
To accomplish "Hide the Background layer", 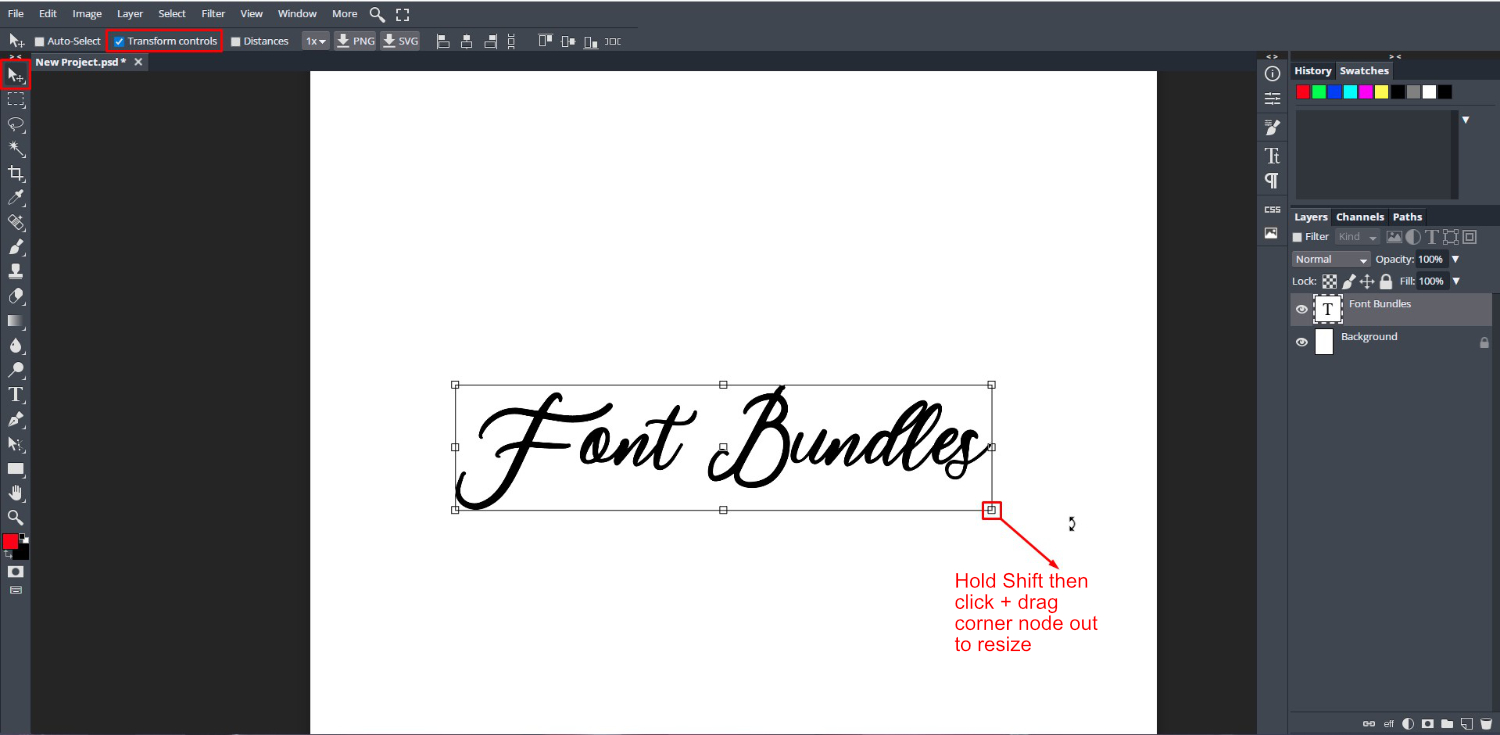I will [1301, 342].
